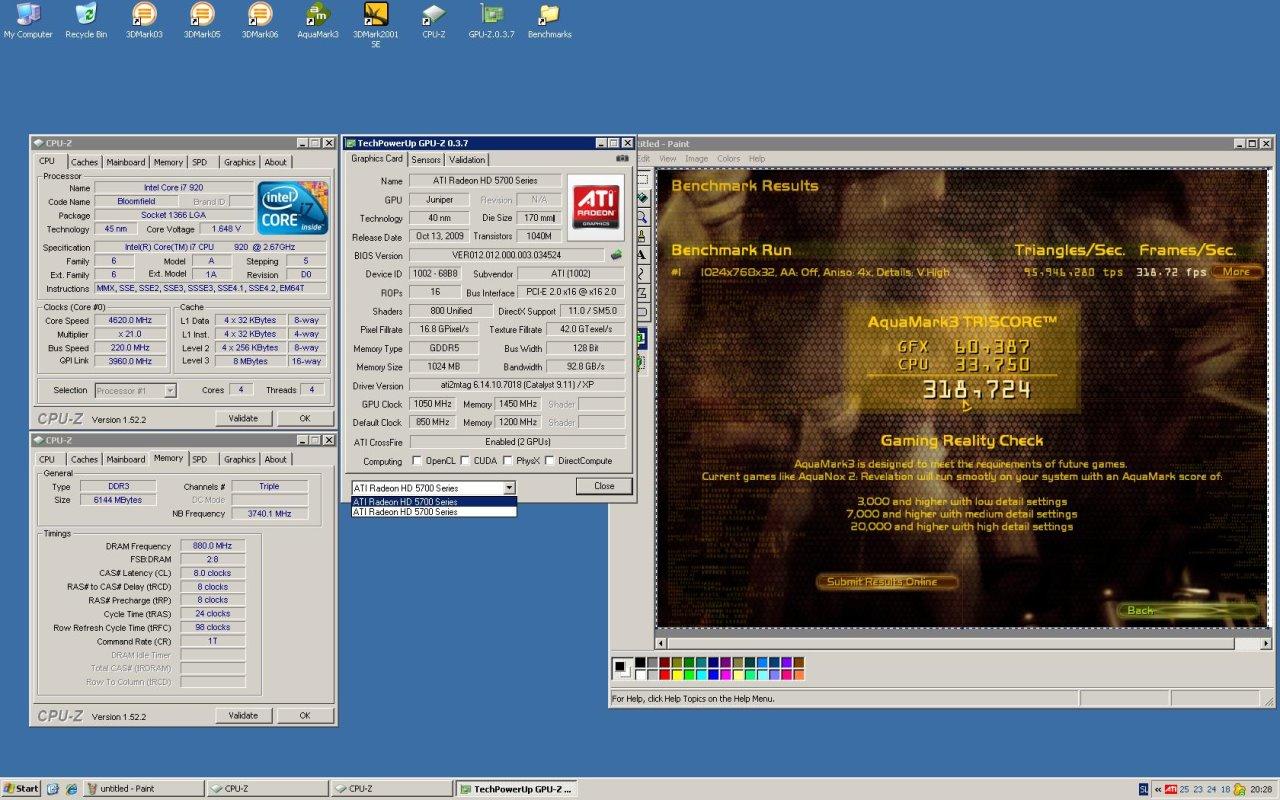The height and width of the screenshot is (800, 1280).
Task: Pick the yellow color swatch in Paint
Action: point(678,674)
